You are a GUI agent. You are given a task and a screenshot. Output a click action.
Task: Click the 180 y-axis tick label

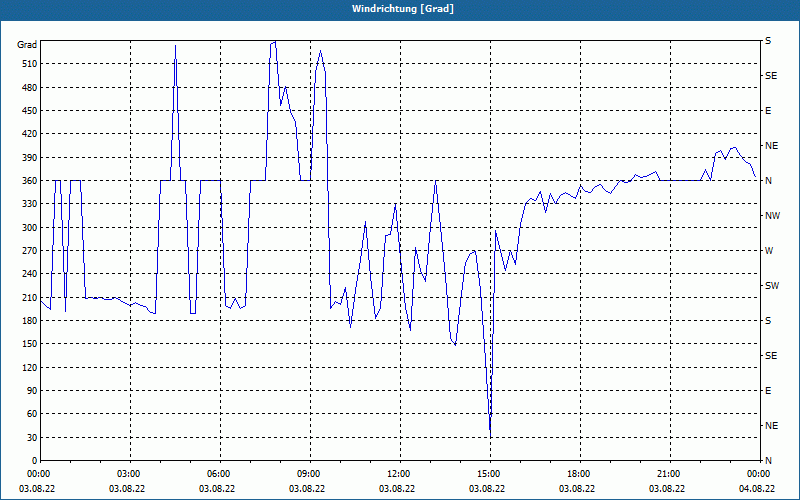[29, 321]
